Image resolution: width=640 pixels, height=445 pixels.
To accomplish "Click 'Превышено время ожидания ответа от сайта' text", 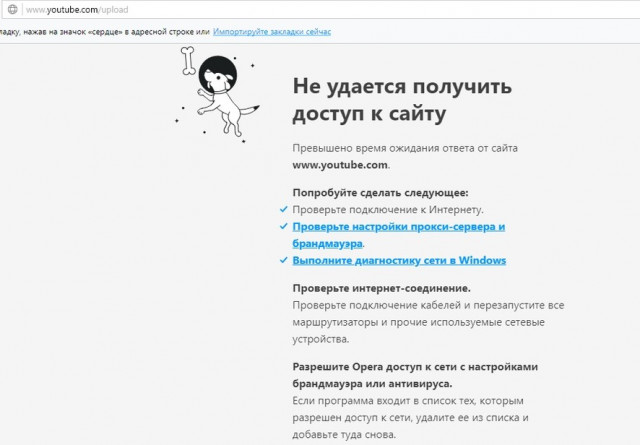I will [405, 148].
